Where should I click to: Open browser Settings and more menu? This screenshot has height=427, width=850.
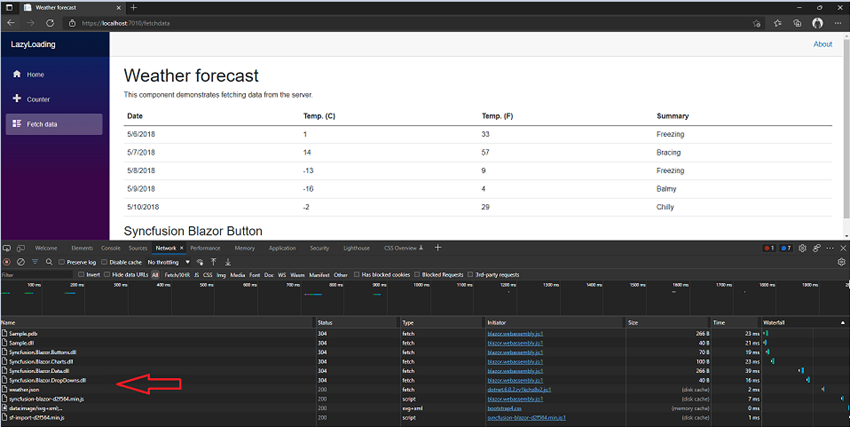pyautogui.click(x=839, y=23)
